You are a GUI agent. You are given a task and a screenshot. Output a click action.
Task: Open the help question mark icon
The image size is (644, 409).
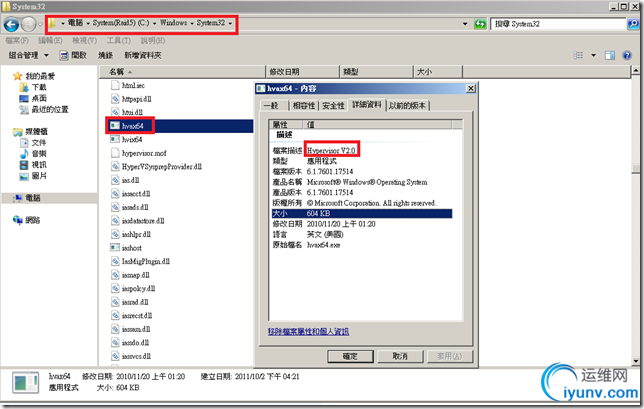point(627,55)
